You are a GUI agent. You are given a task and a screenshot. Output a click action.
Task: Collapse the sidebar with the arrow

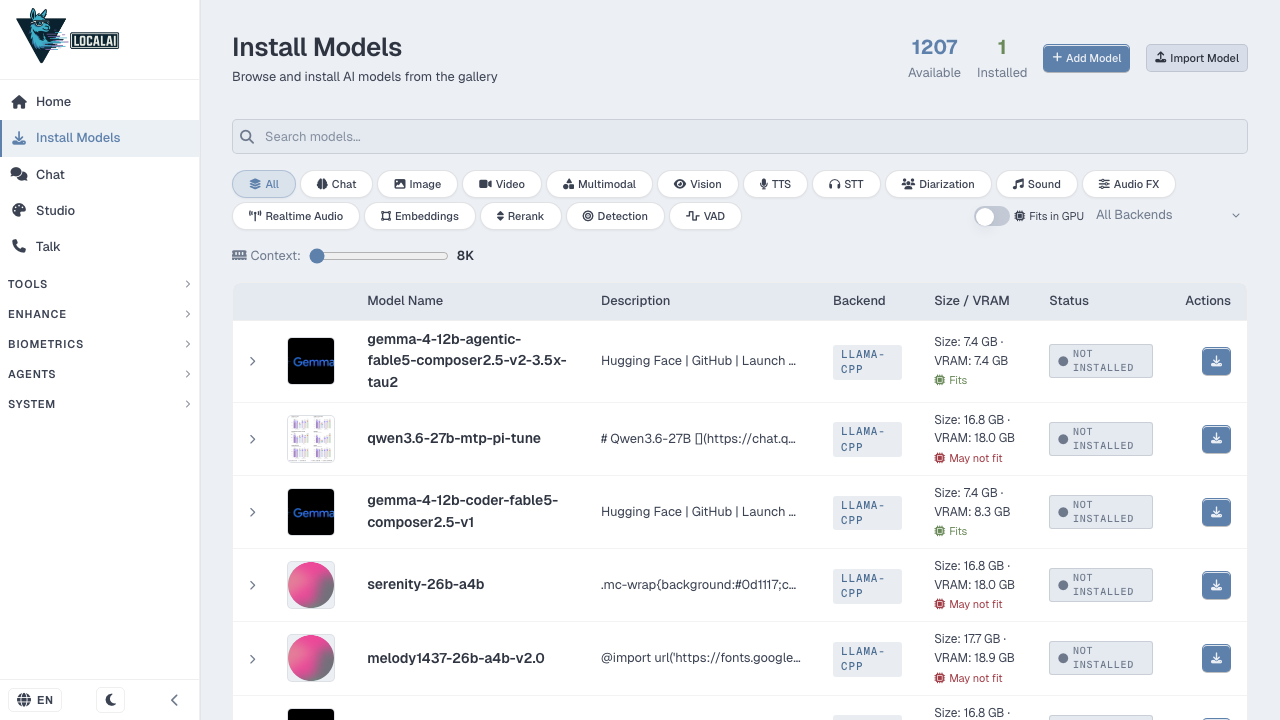(174, 700)
